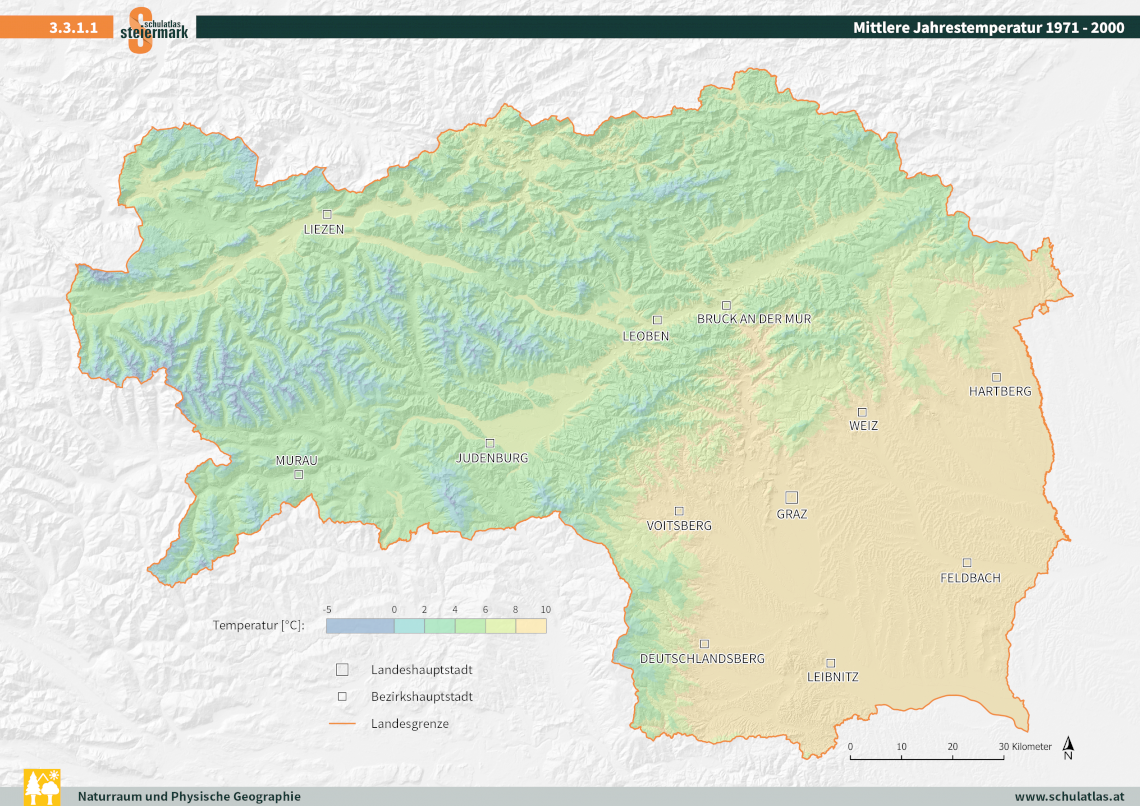The image size is (1140, 806).
Task: Click the tree and sun icon bottom-left
Action: [42, 787]
